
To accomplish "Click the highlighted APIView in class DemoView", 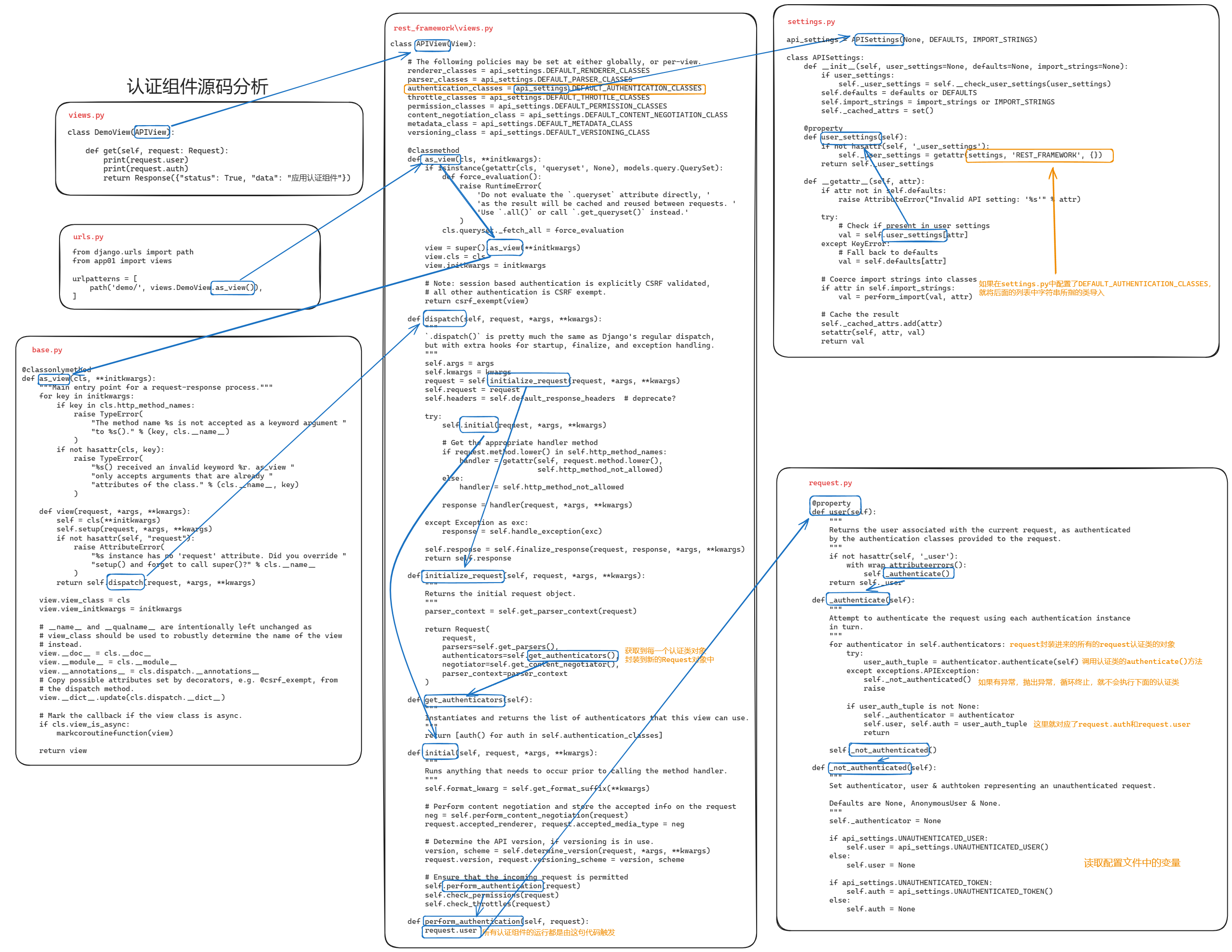I will pyautogui.click(x=151, y=132).
